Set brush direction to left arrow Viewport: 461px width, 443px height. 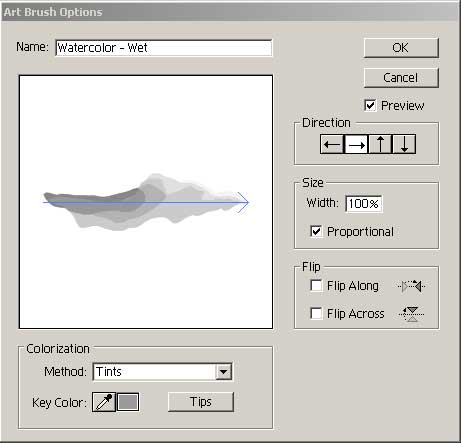tap(332, 144)
